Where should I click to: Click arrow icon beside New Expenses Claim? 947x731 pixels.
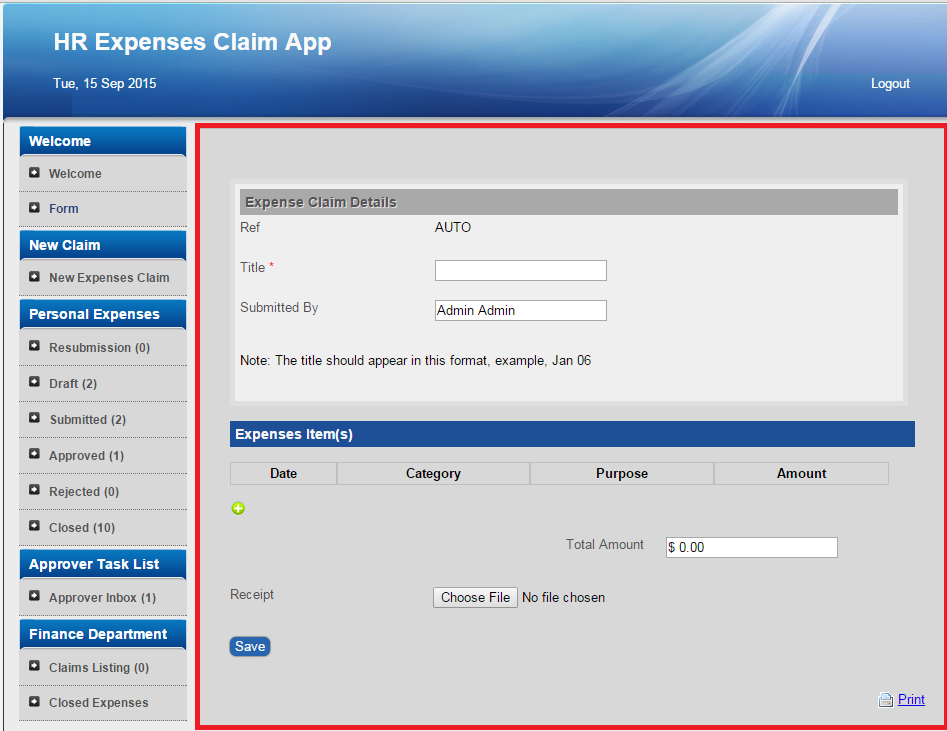click(35, 277)
